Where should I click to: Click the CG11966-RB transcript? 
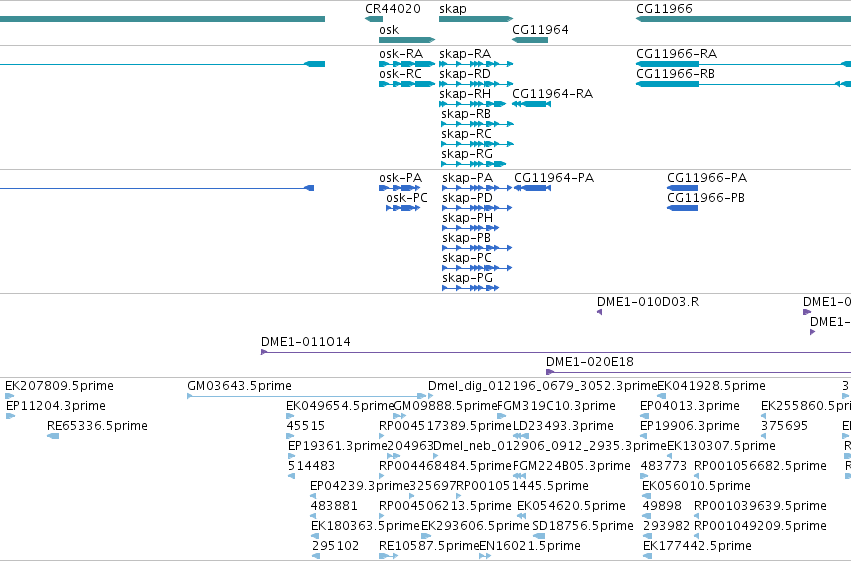(x=744, y=84)
